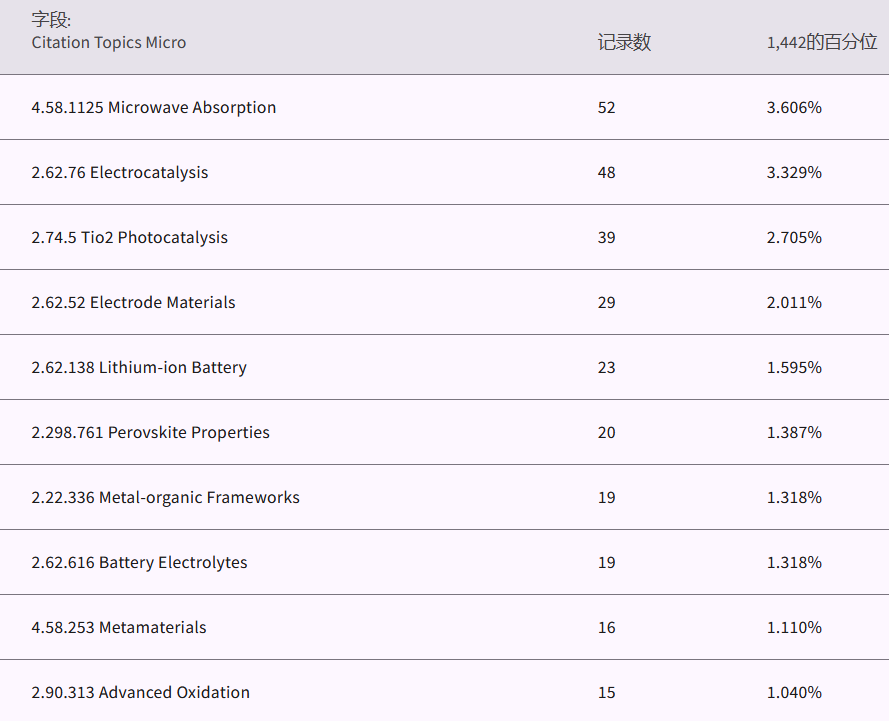Click the 1.387% value for Perovskite Properties
Viewport: 889px width, 721px height.
point(794,432)
